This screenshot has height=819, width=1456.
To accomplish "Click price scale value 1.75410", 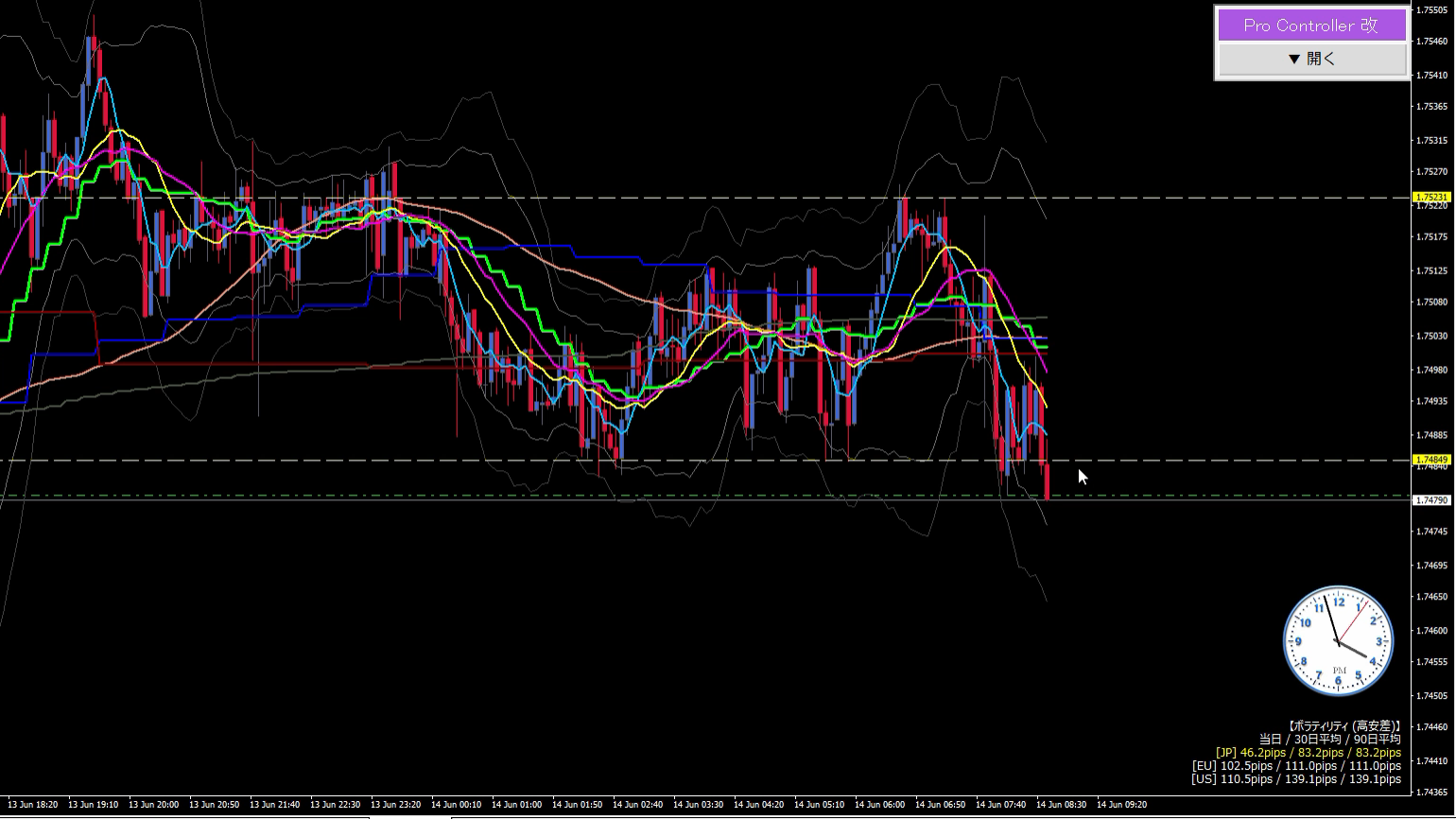I will pyautogui.click(x=1433, y=75).
